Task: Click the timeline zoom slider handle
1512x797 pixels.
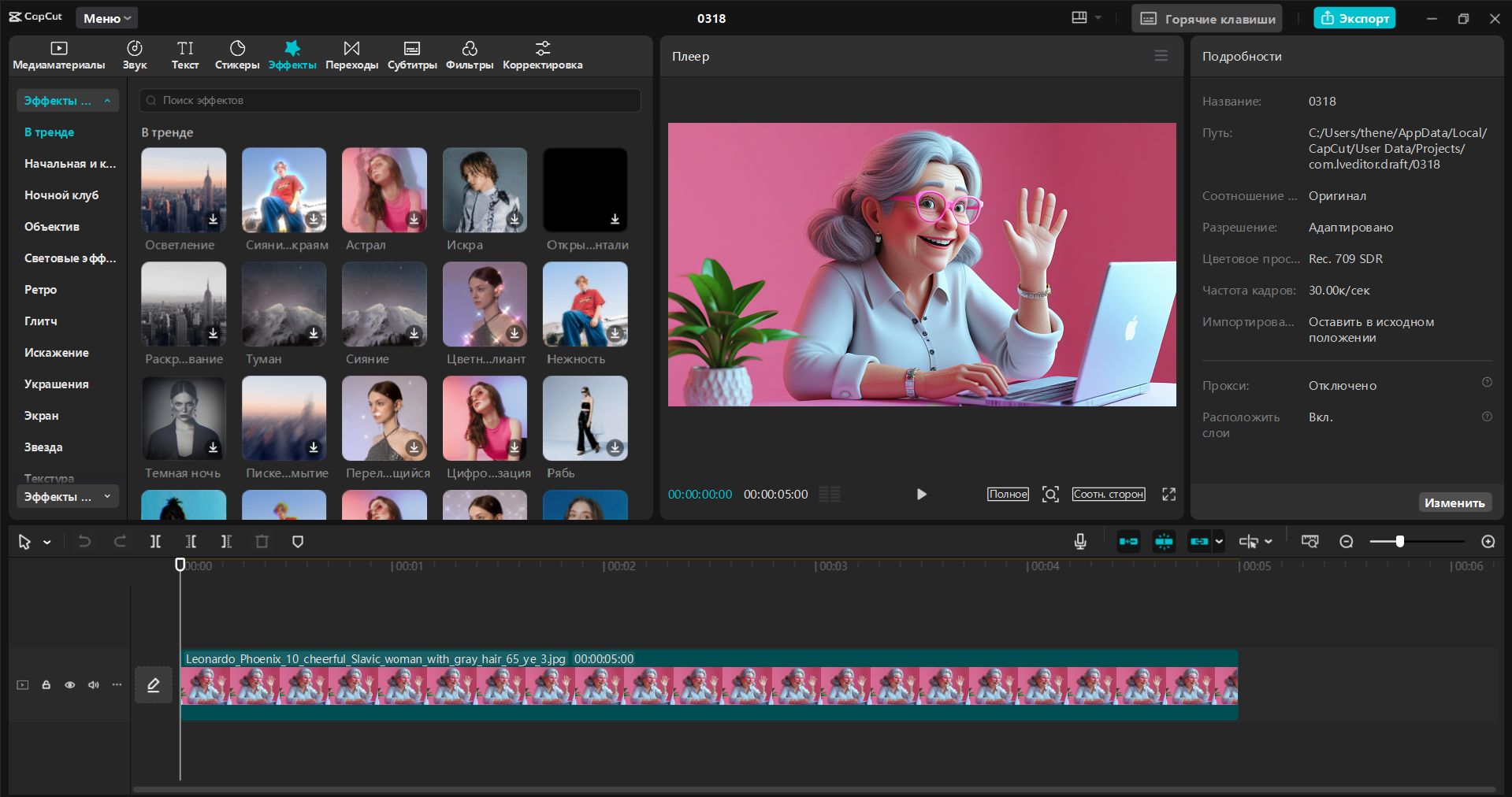Action: [x=1400, y=542]
